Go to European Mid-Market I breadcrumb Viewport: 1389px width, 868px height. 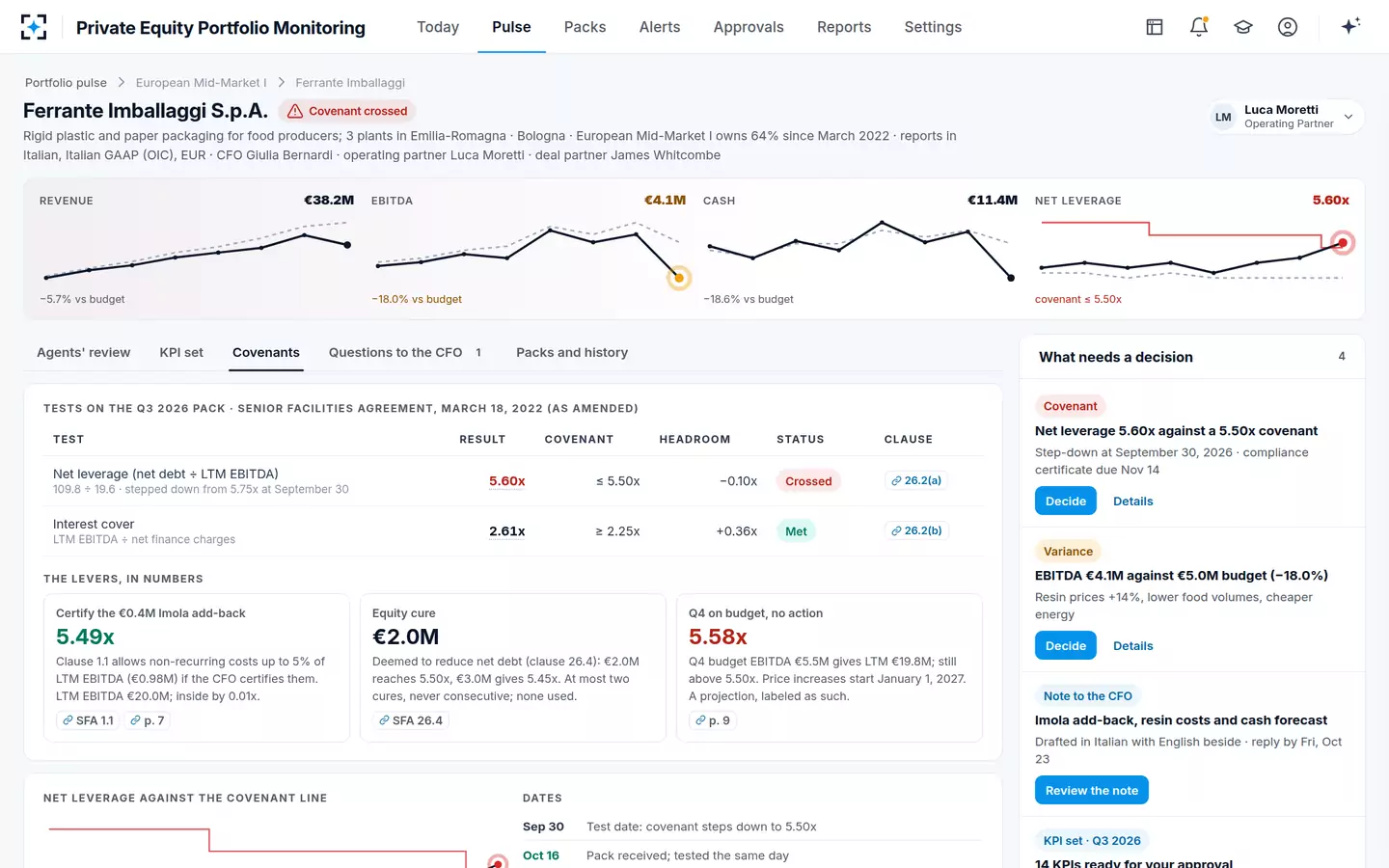click(202, 83)
